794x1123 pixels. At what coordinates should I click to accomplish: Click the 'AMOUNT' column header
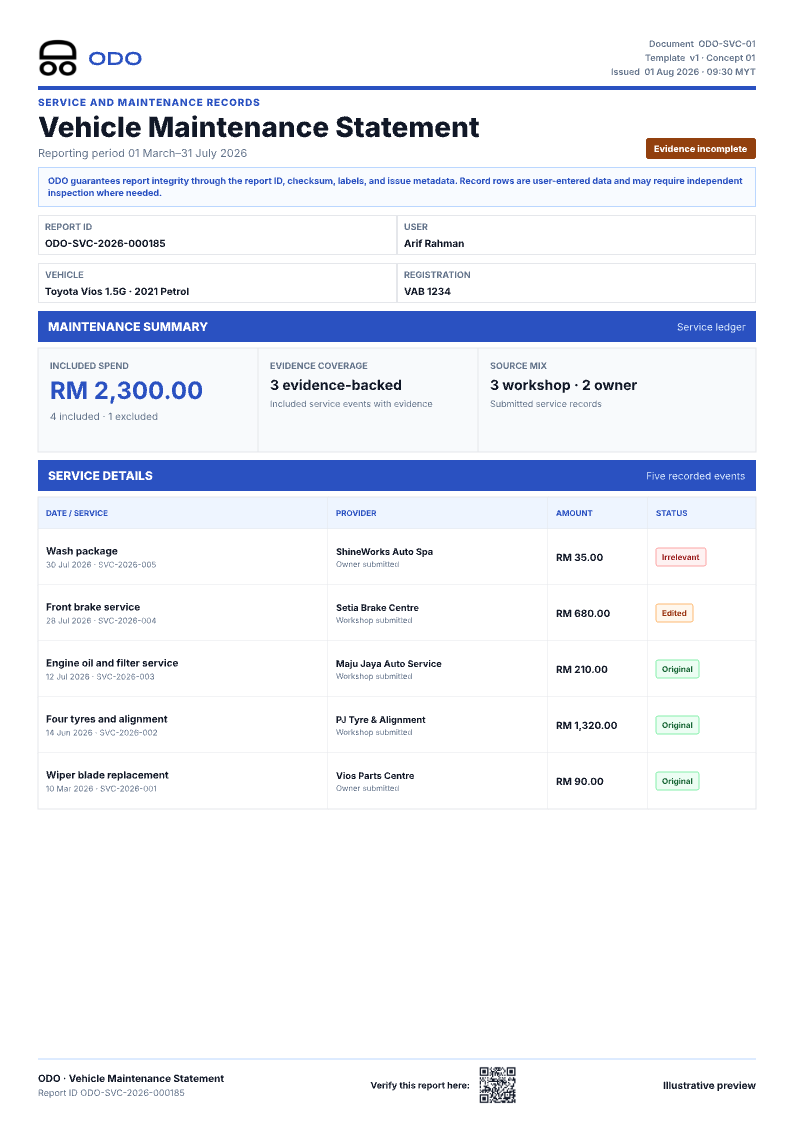tap(574, 513)
